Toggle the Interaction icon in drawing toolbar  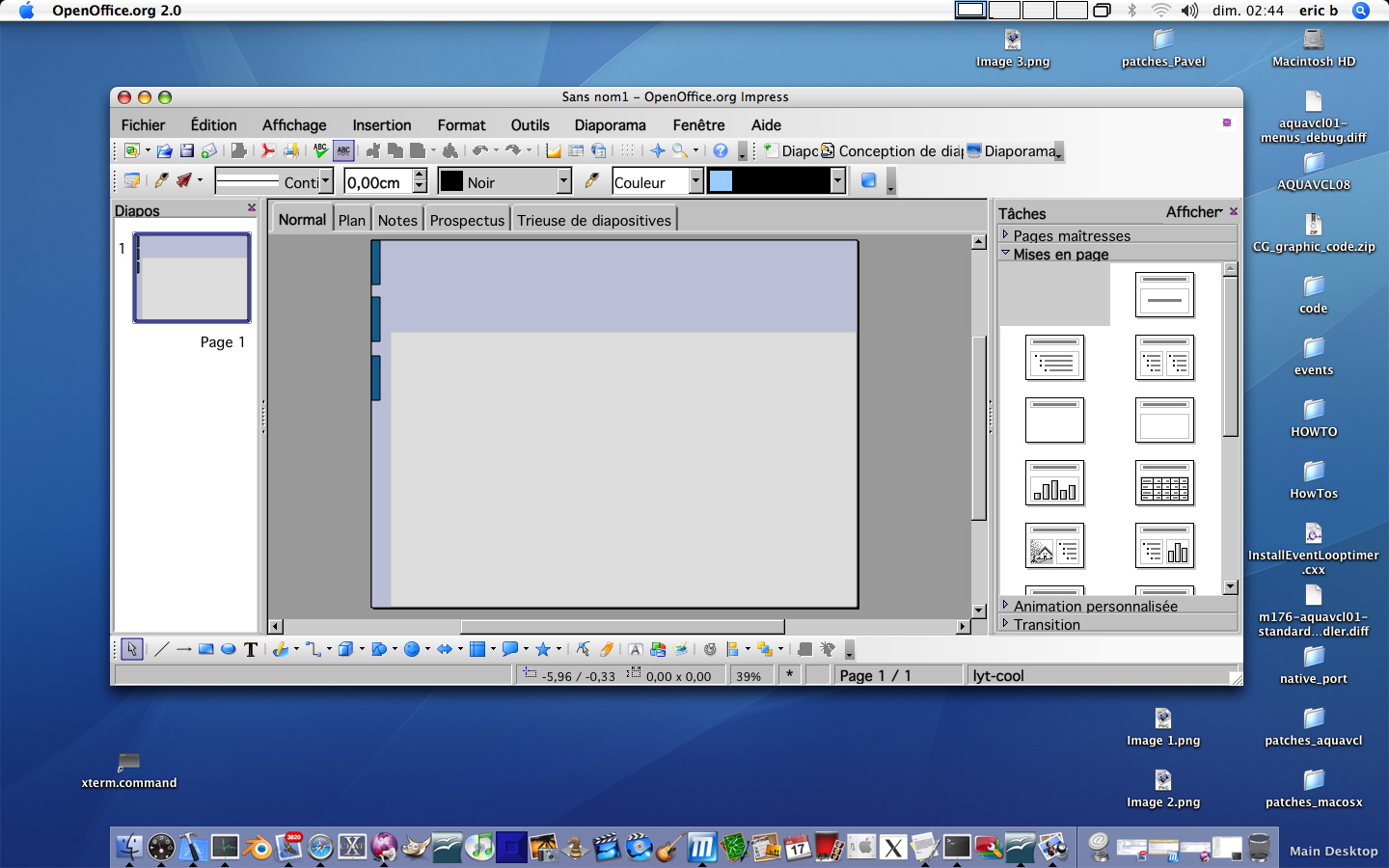[x=827, y=649]
